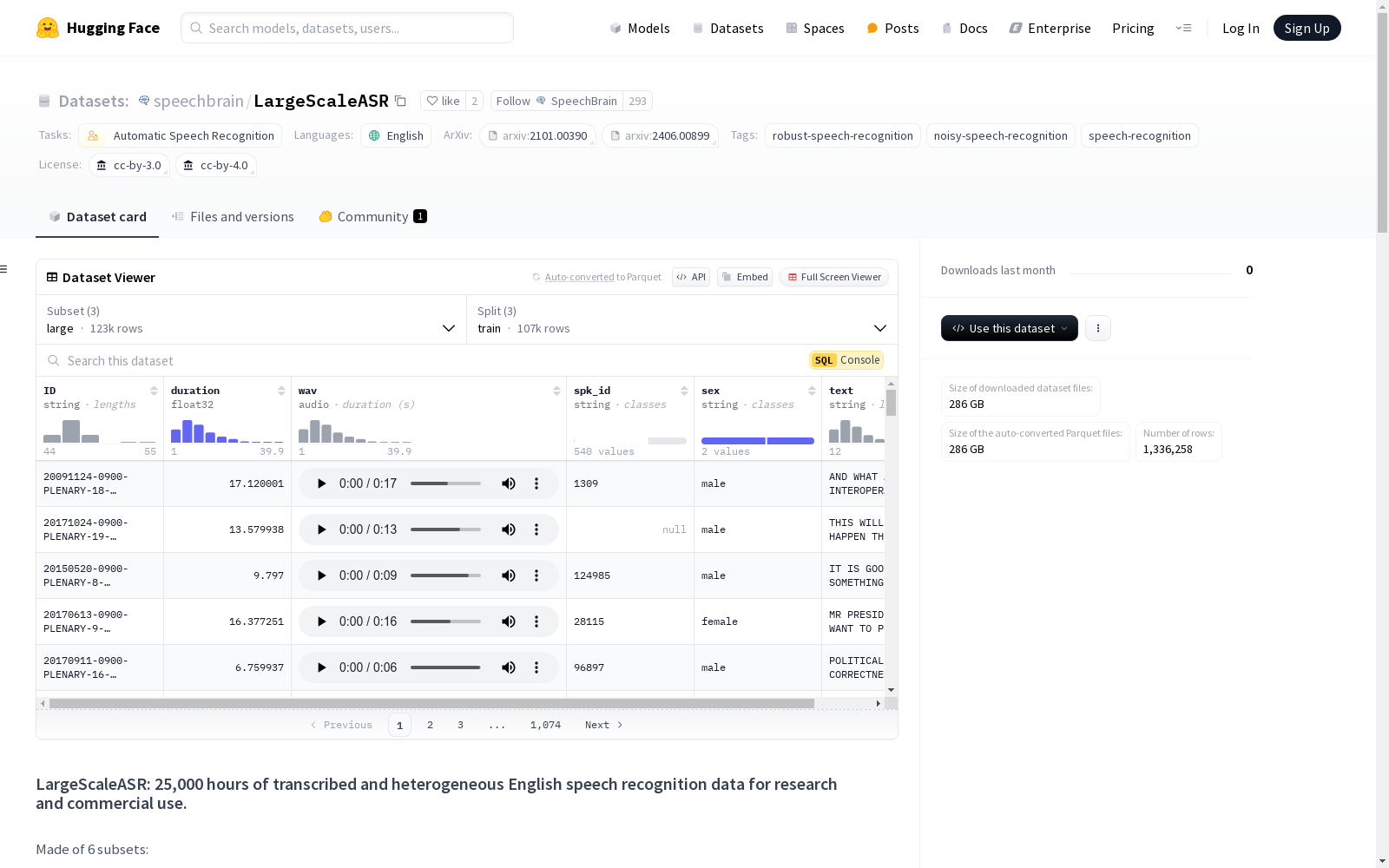Open Enterprise in the top navigation
This screenshot has height=868, width=1389.
pyautogui.click(x=1050, y=28)
